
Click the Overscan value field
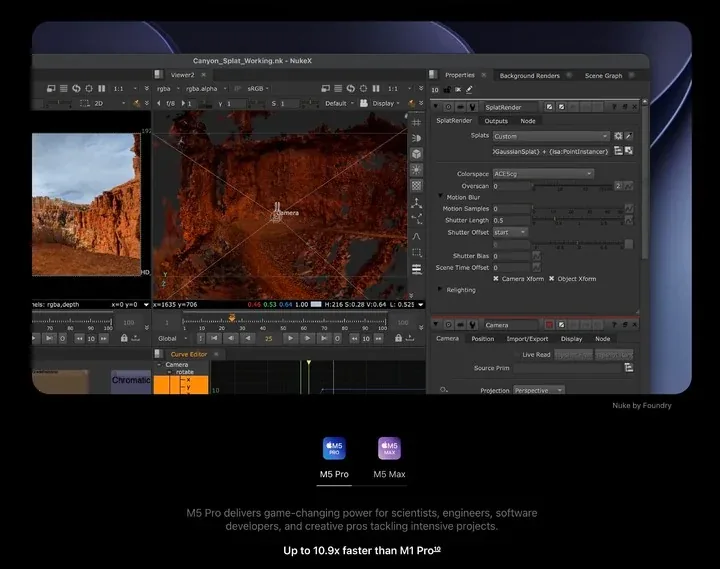(512, 186)
